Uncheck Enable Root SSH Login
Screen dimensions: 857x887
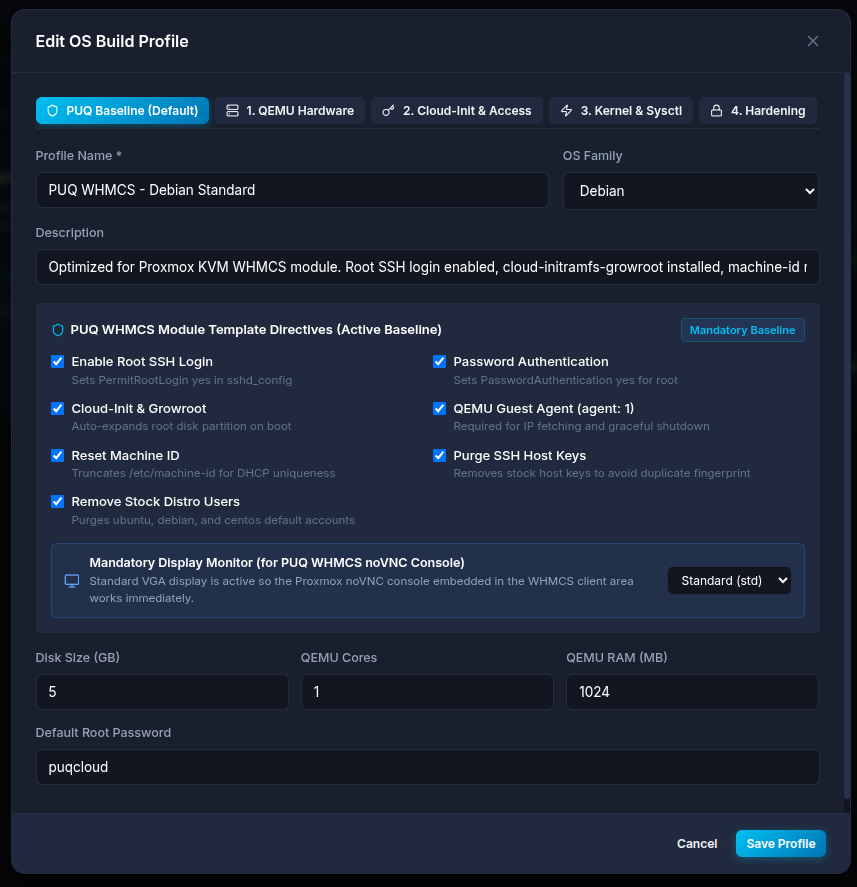[58, 361]
